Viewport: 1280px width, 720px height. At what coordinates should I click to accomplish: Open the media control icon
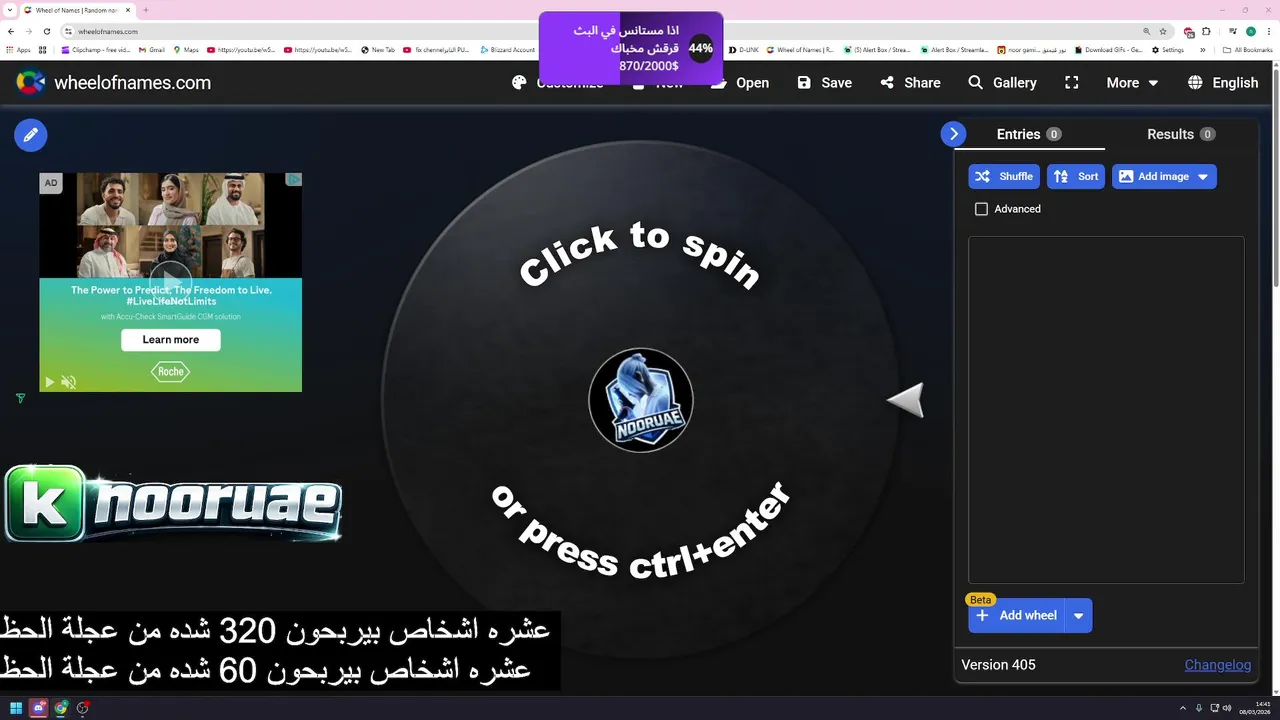1232,31
